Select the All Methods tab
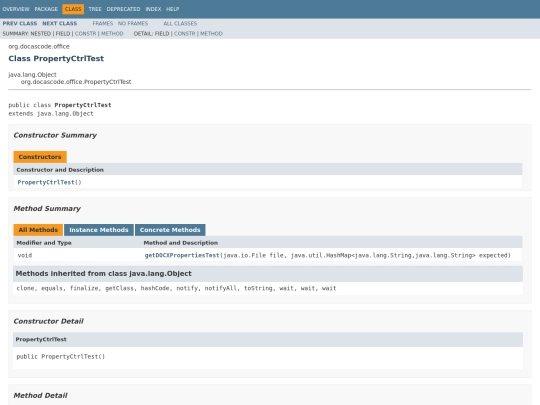The image size is (540, 405). (x=38, y=230)
